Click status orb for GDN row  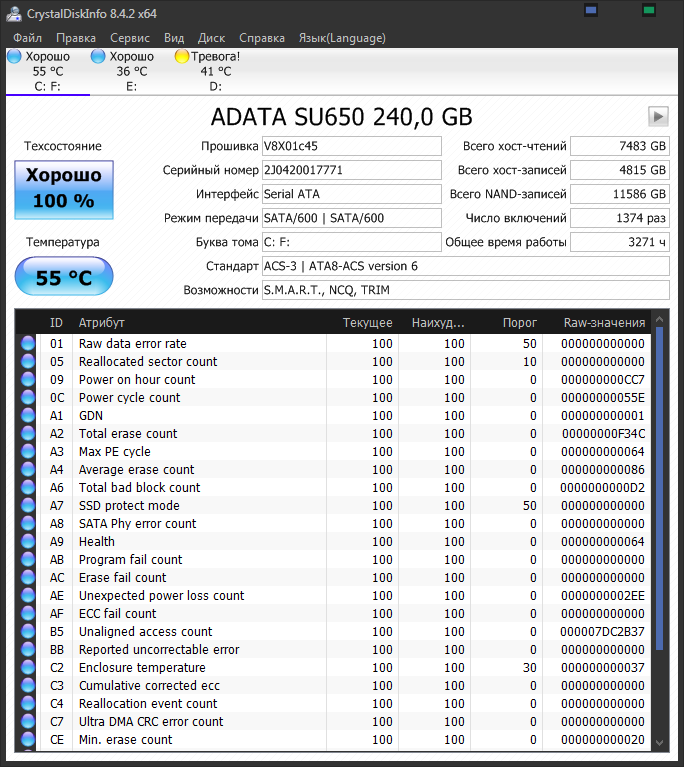pos(28,416)
